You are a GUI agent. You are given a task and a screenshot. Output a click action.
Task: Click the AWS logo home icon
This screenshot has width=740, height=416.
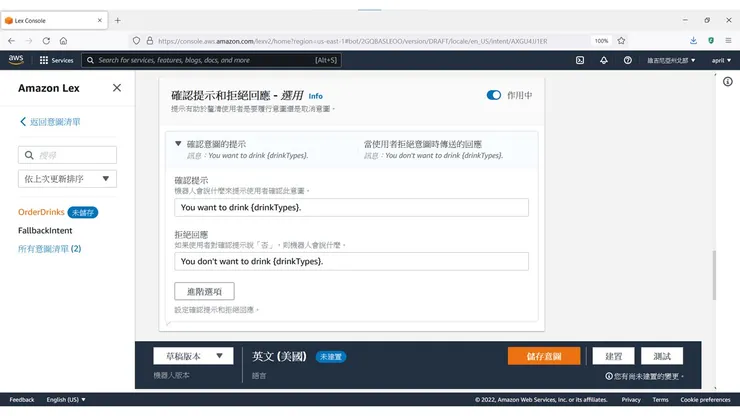pos(16,60)
